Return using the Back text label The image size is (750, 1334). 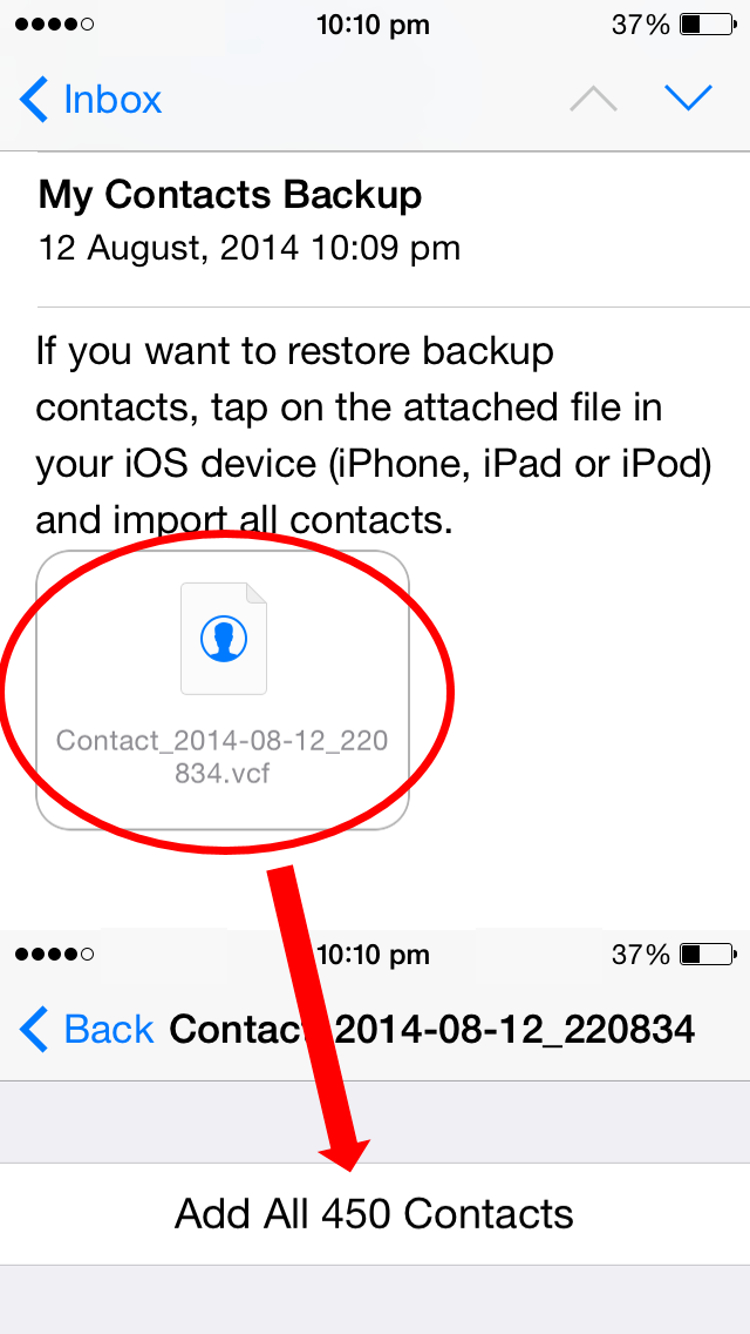click(x=109, y=1029)
